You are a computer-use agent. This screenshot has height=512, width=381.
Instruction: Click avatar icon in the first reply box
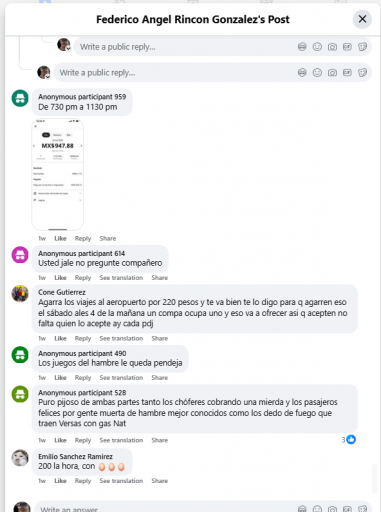302,47
